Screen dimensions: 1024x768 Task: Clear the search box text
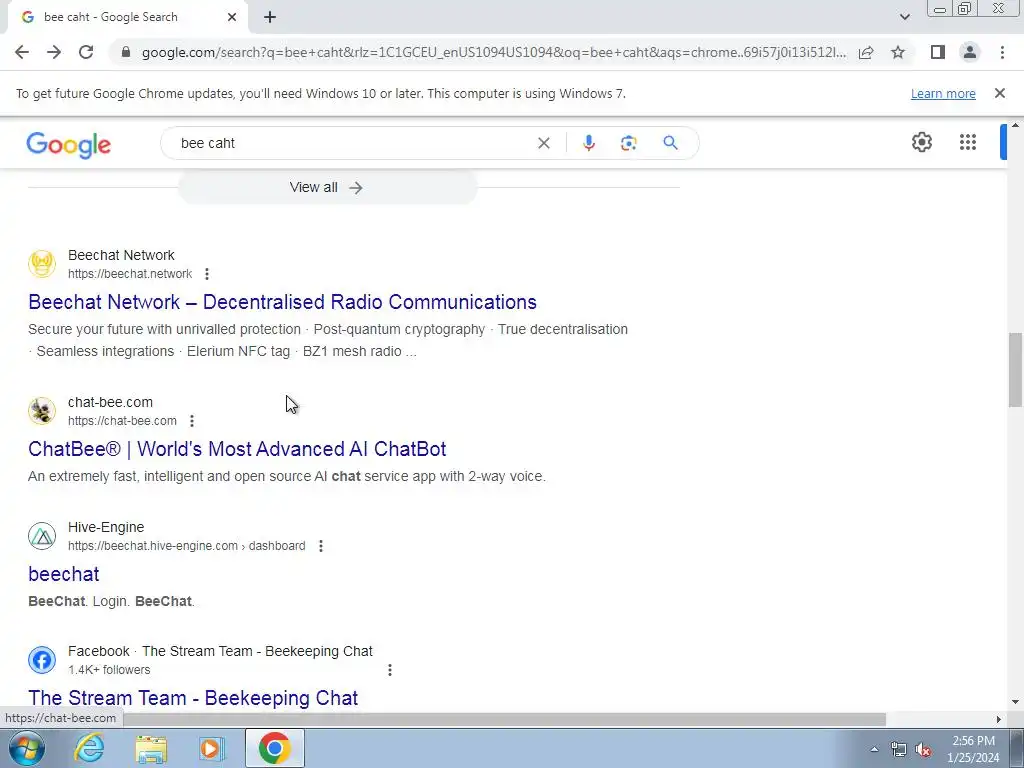(x=543, y=143)
